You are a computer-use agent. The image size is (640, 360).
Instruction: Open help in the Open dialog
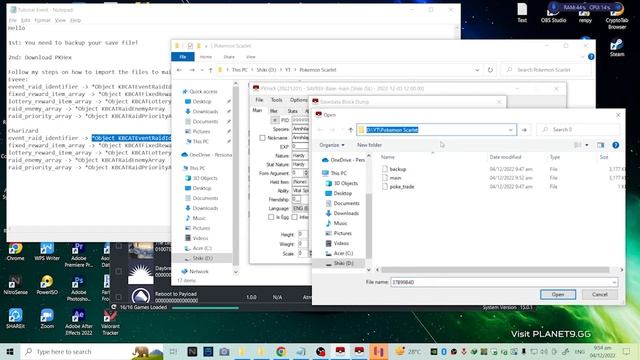click(x=616, y=145)
